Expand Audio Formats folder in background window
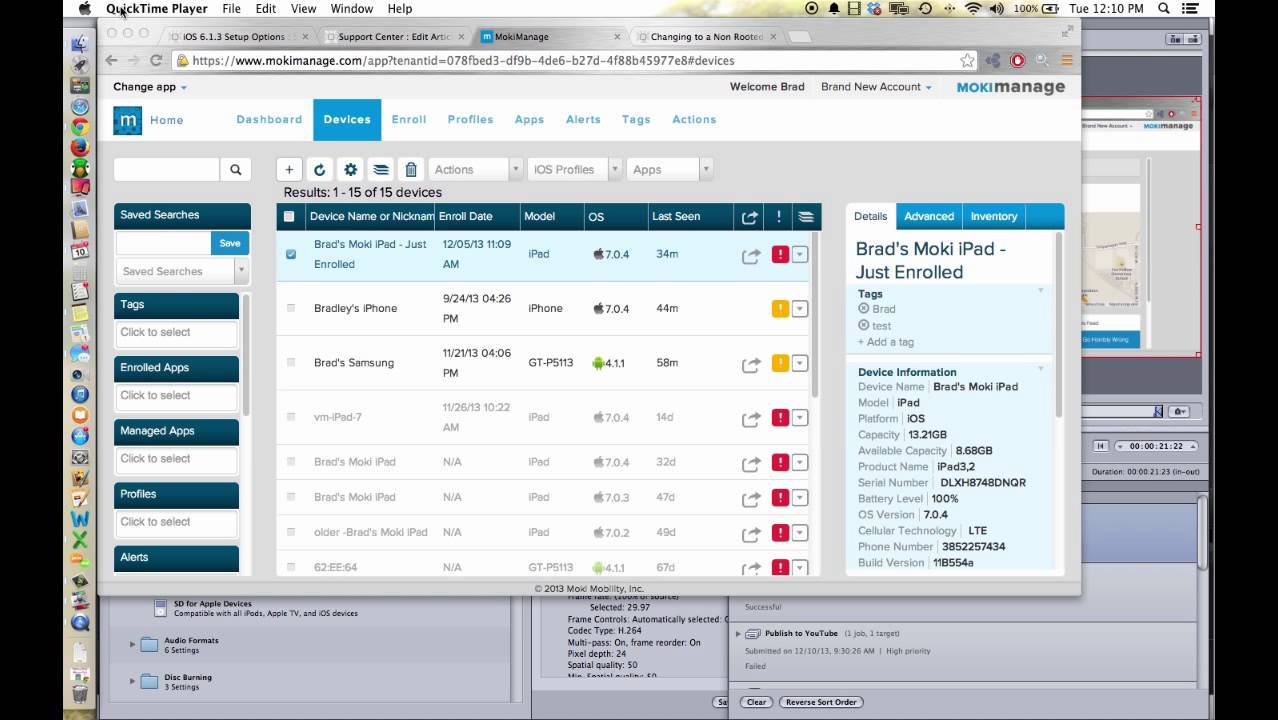 (x=132, y=644)
